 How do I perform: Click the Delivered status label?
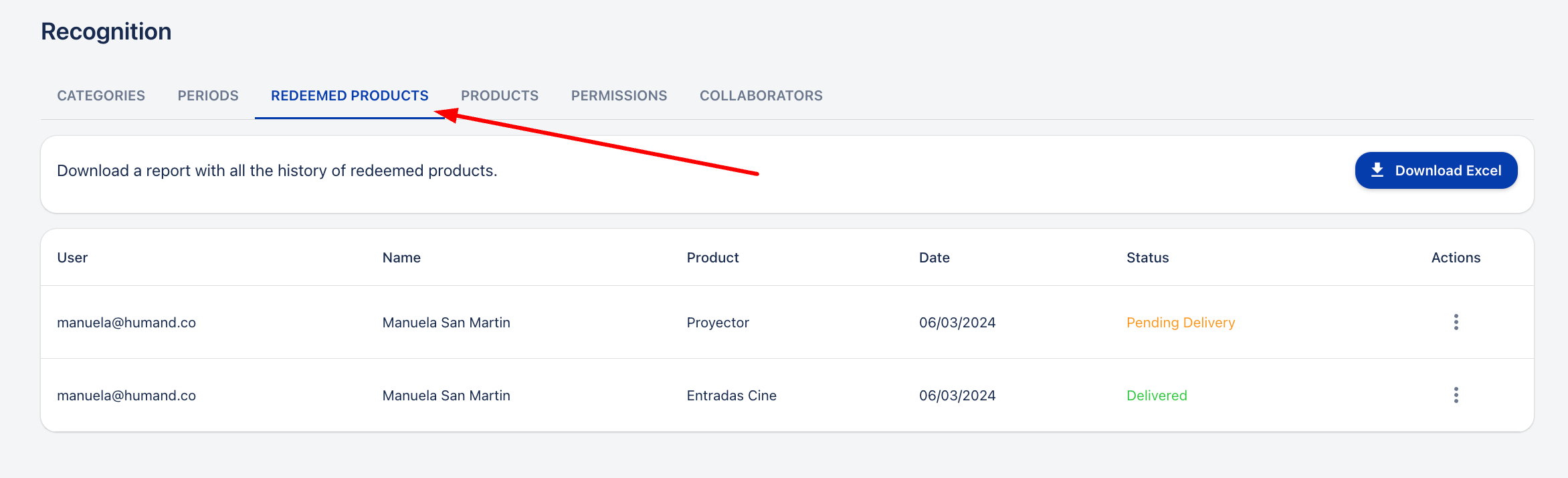pyautogui.click(x=1157, y=396)
